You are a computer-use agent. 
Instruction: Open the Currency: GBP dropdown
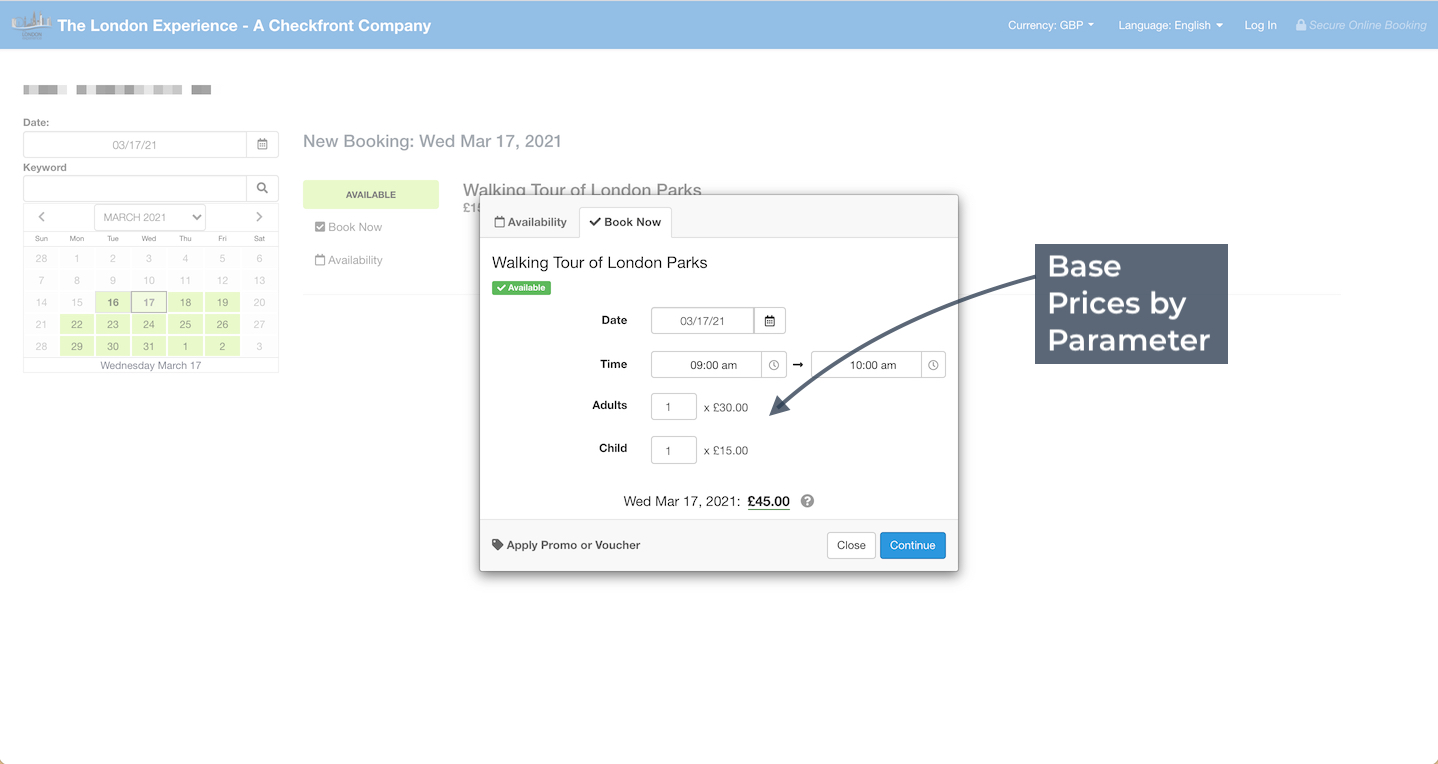(x=1051, y=25)
